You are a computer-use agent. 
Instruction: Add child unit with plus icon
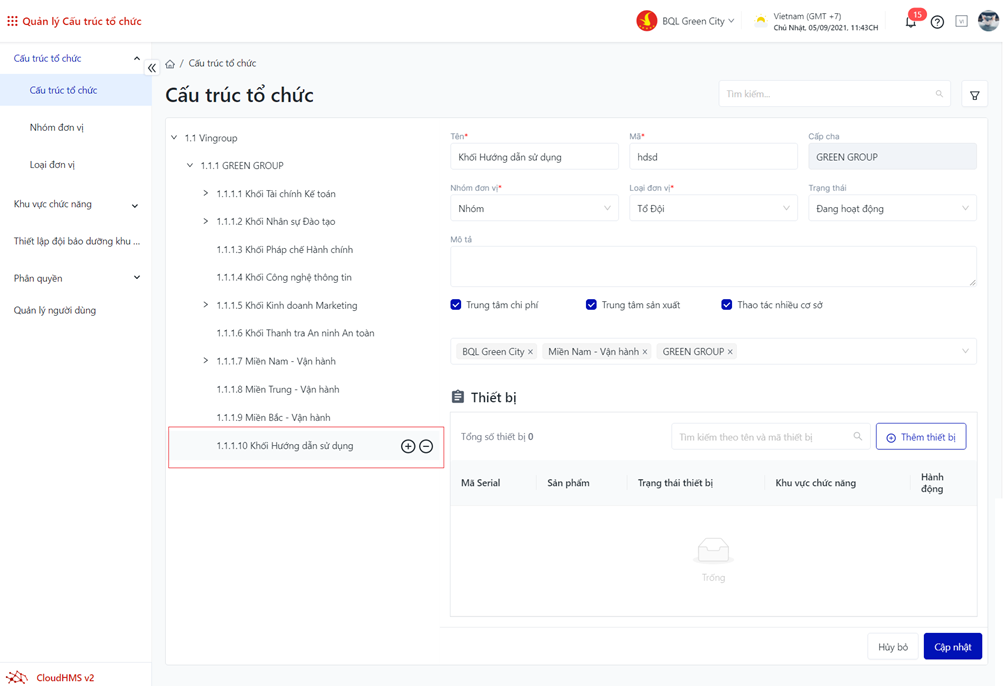(408, 446)
